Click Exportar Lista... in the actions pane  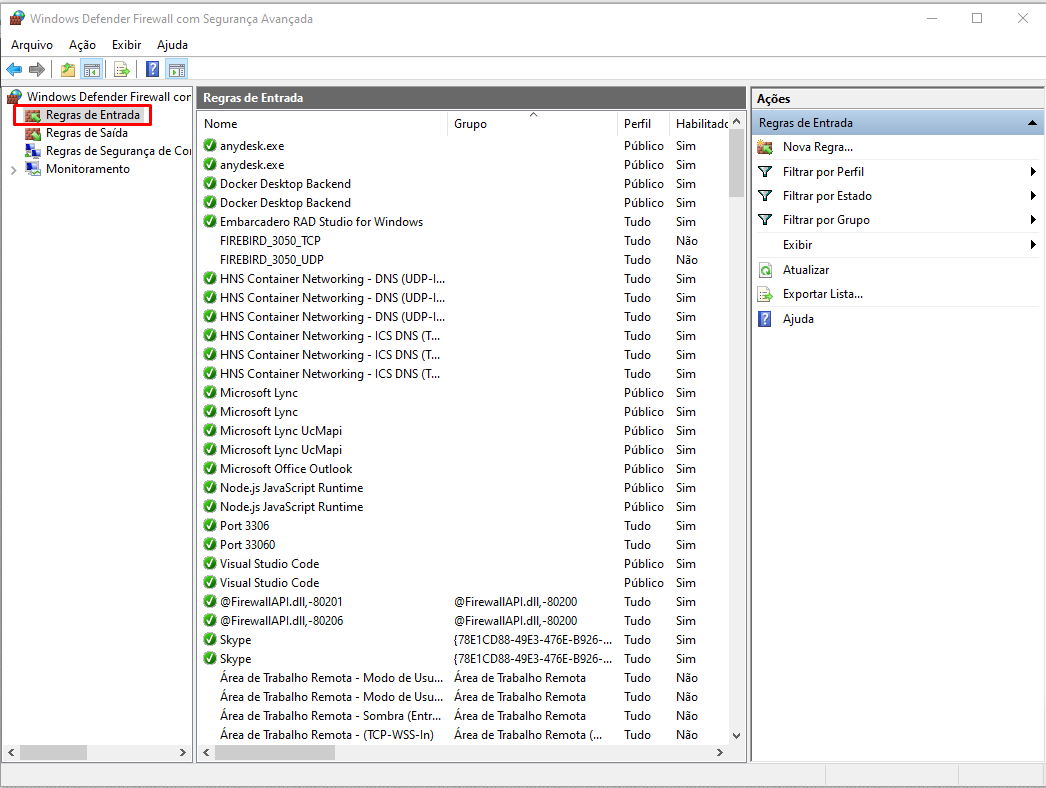[822, 294]
